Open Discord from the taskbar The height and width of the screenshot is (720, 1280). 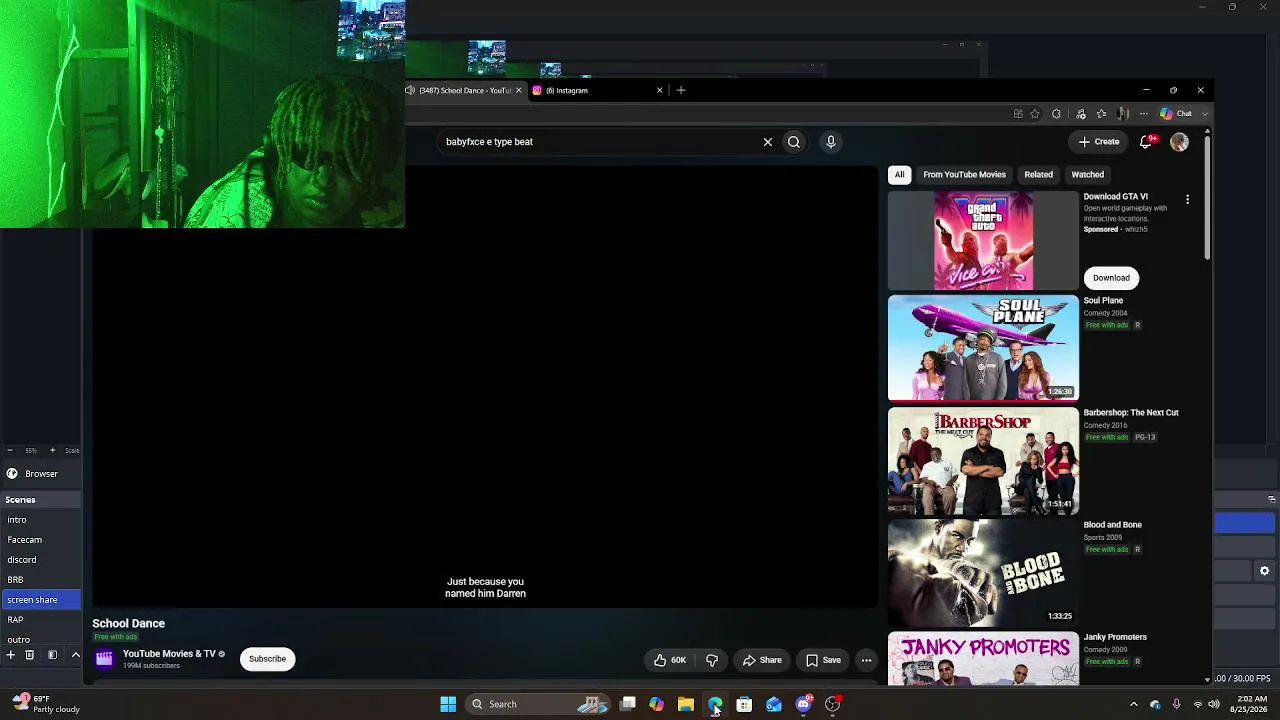point(803,704)
